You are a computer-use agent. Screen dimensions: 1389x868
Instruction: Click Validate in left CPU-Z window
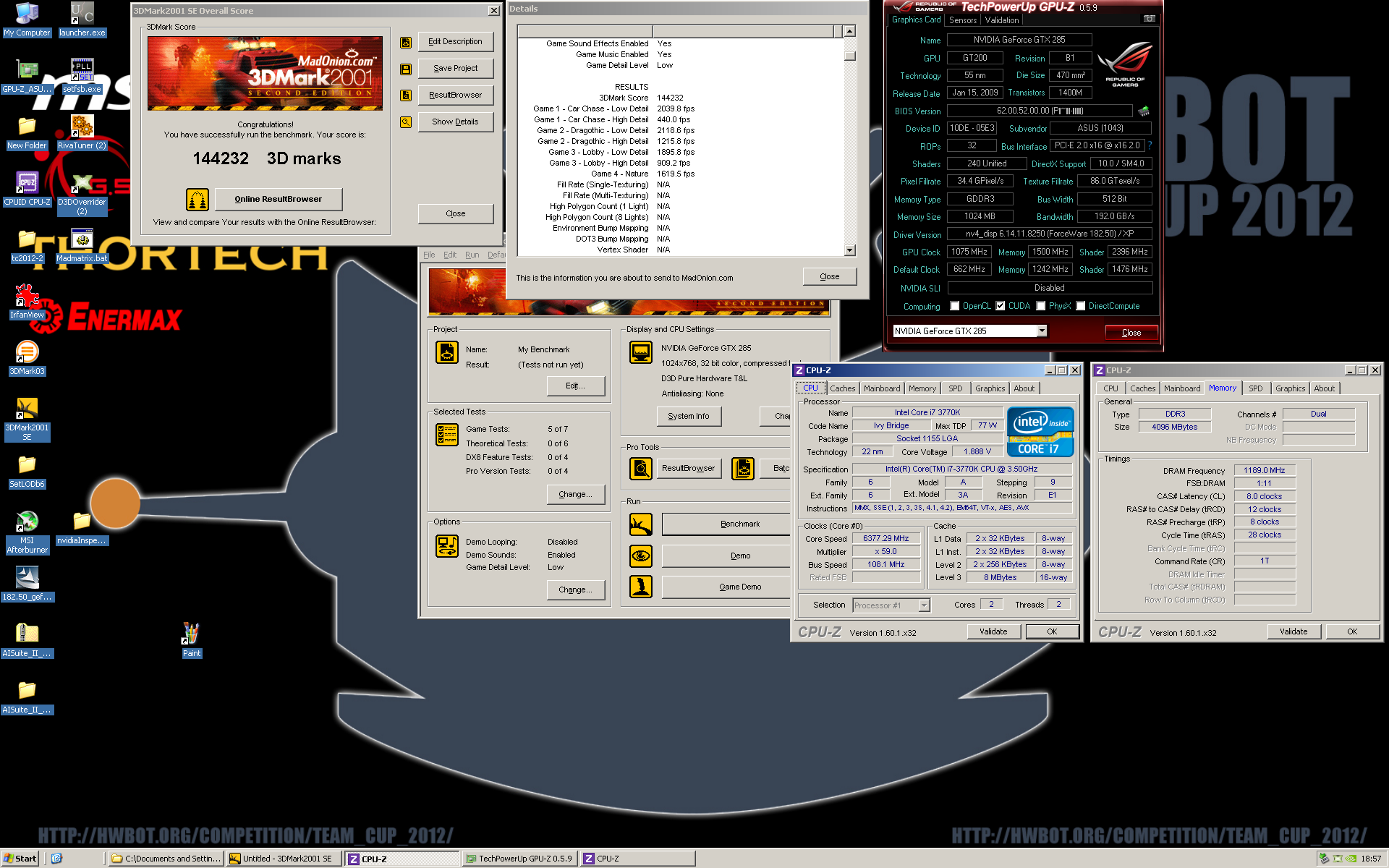pyautogui.click(x=993, y=631)
